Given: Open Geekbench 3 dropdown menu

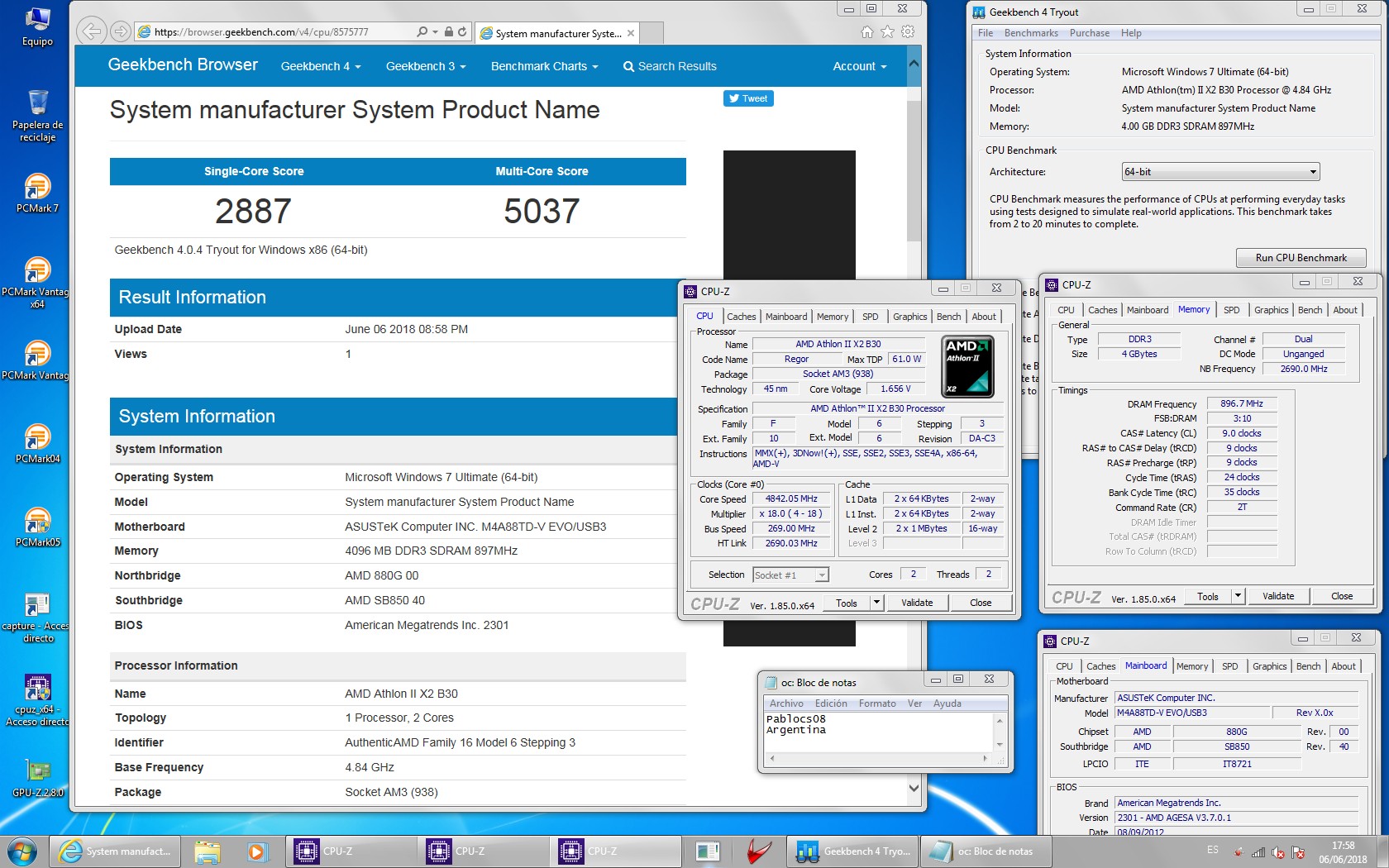Looking at the screenshot, I should (426, 66).
